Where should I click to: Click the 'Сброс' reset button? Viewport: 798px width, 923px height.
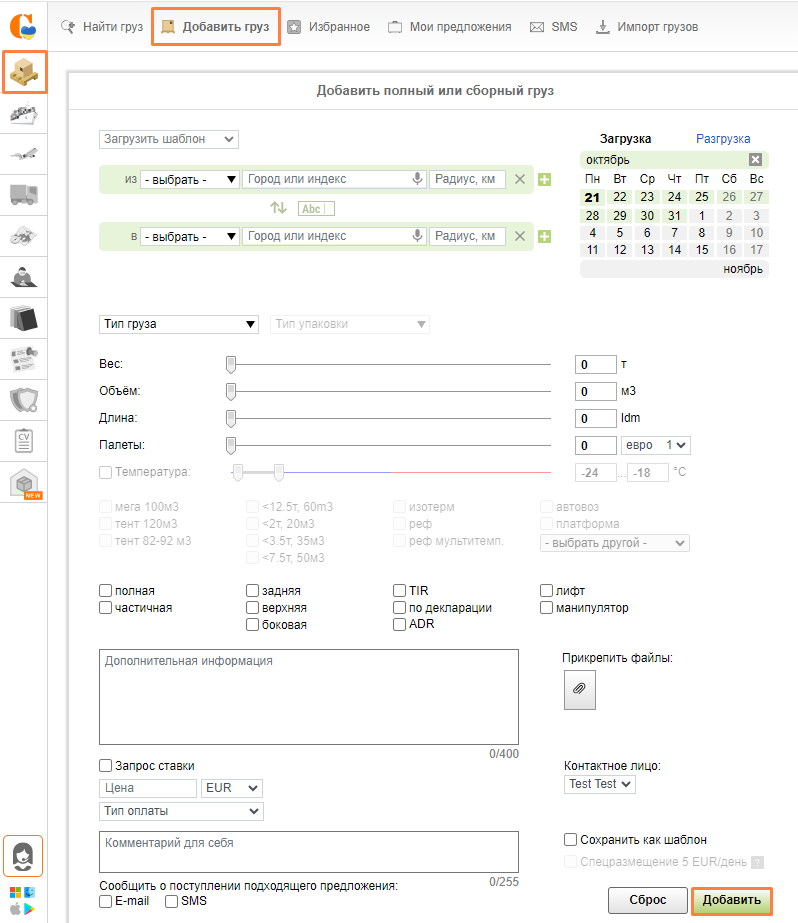[x=647, y=900]
